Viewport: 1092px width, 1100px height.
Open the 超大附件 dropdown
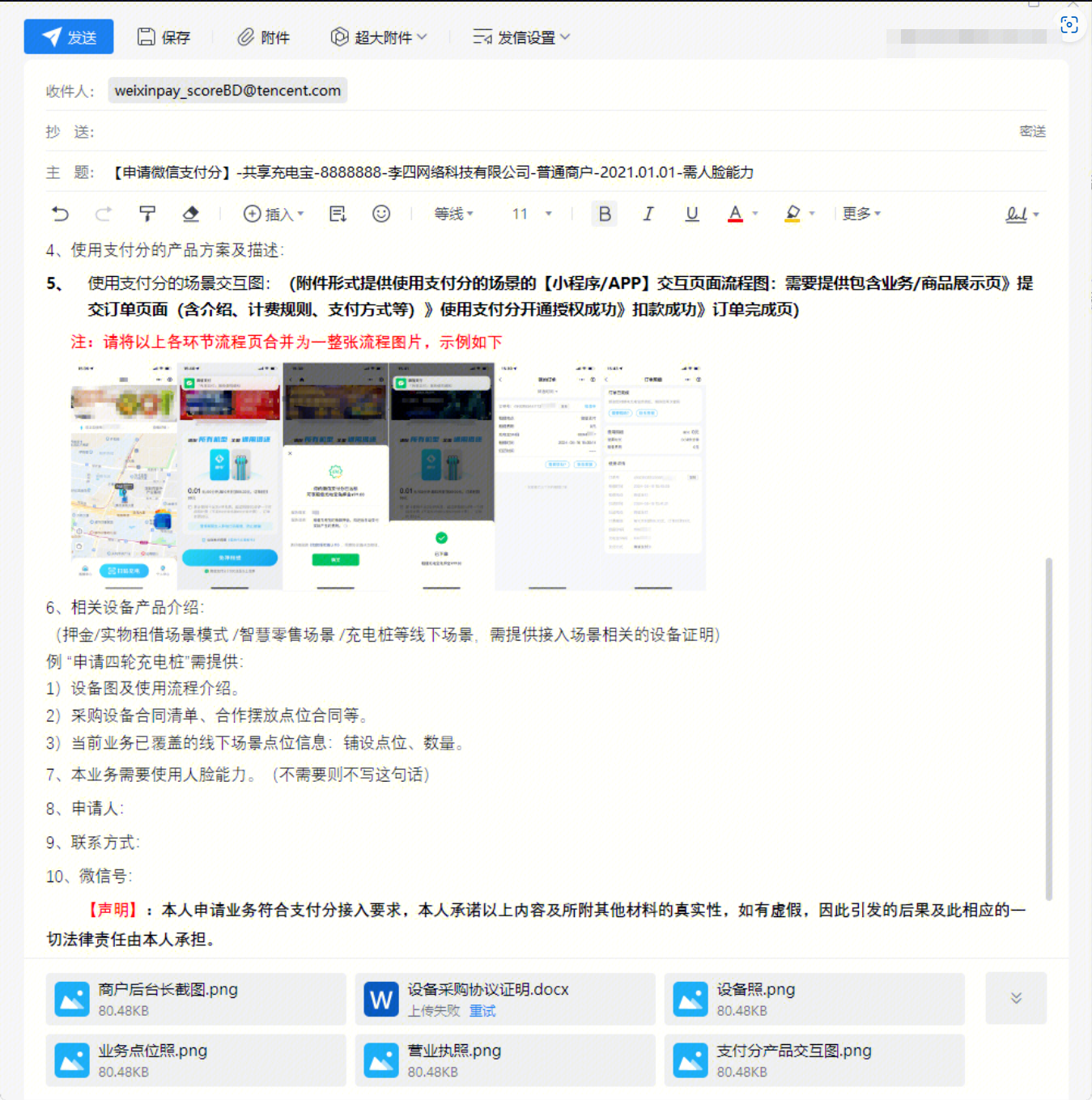pyautogui.click(x=378, y=37)
